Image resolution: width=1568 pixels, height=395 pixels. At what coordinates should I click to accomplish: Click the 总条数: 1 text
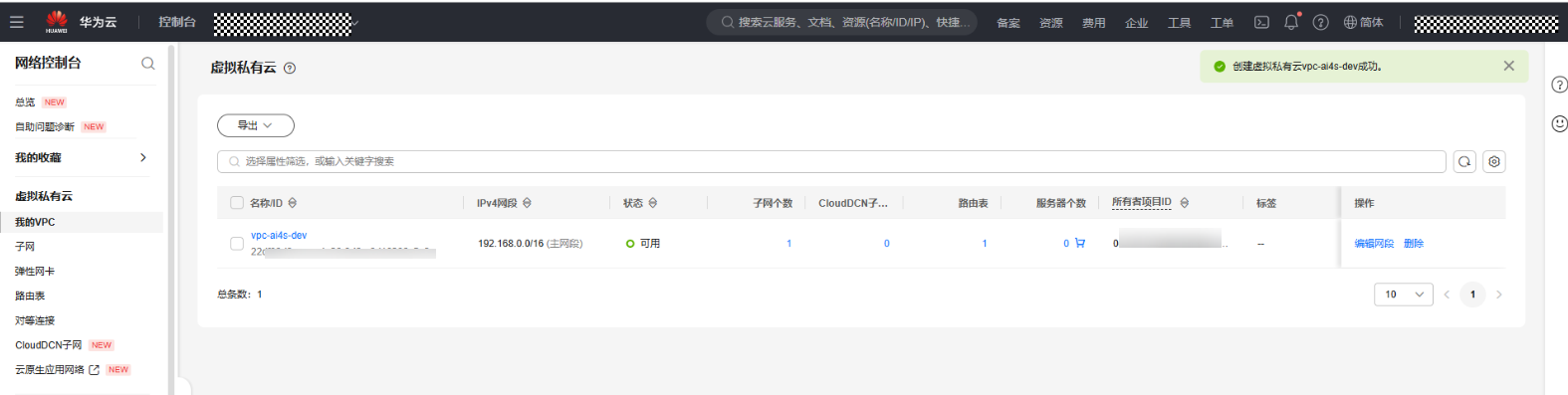[x=240, y=295]
